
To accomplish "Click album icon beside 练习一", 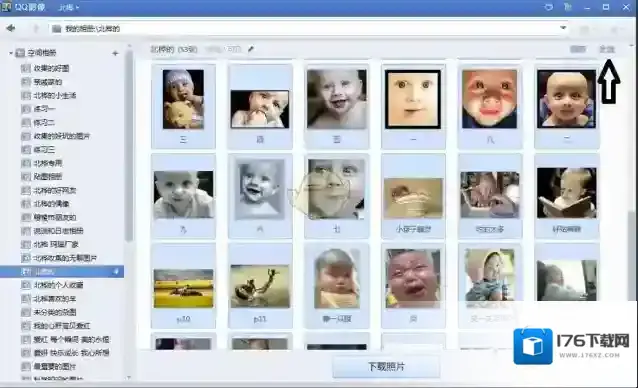I will (26, 109).
